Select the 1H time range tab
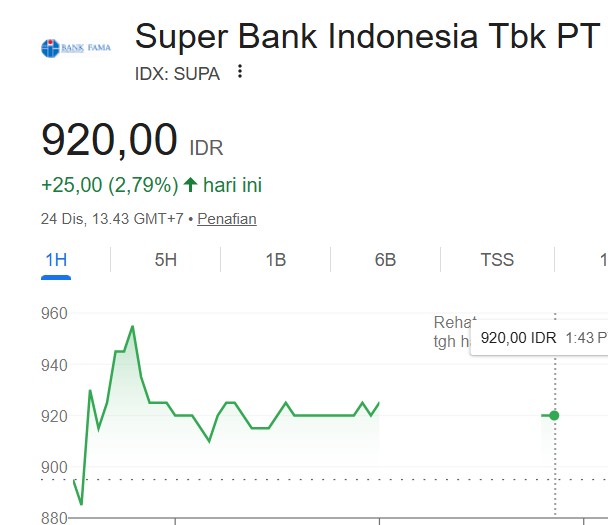The image size is (608, 525). [x=56, y=260]
